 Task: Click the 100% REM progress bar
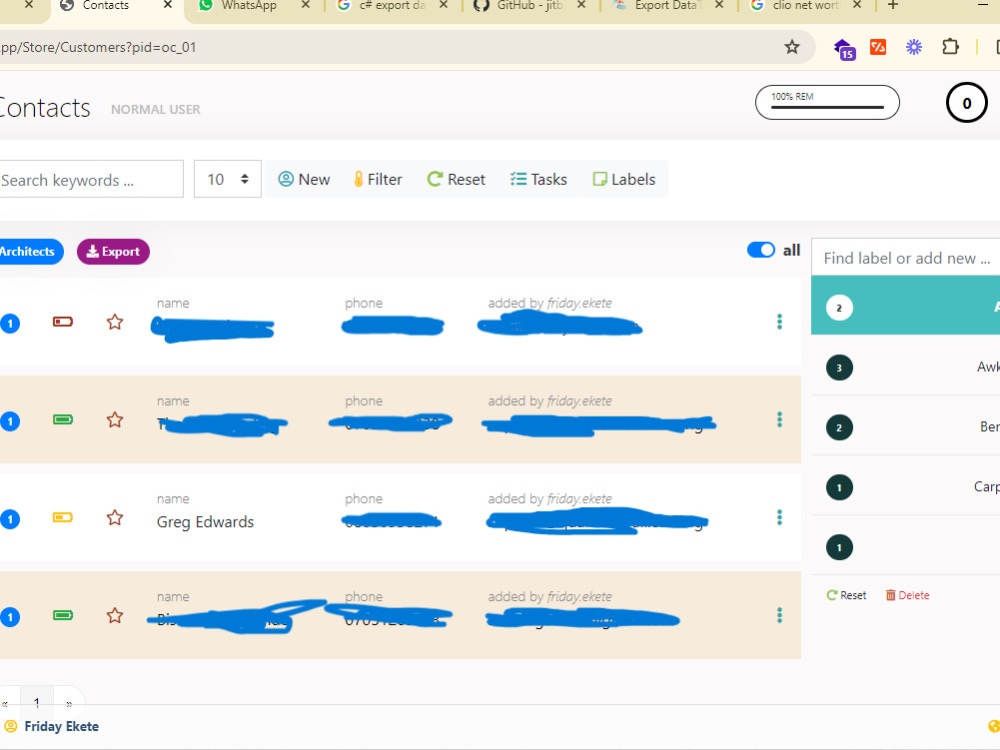(827, 102)
